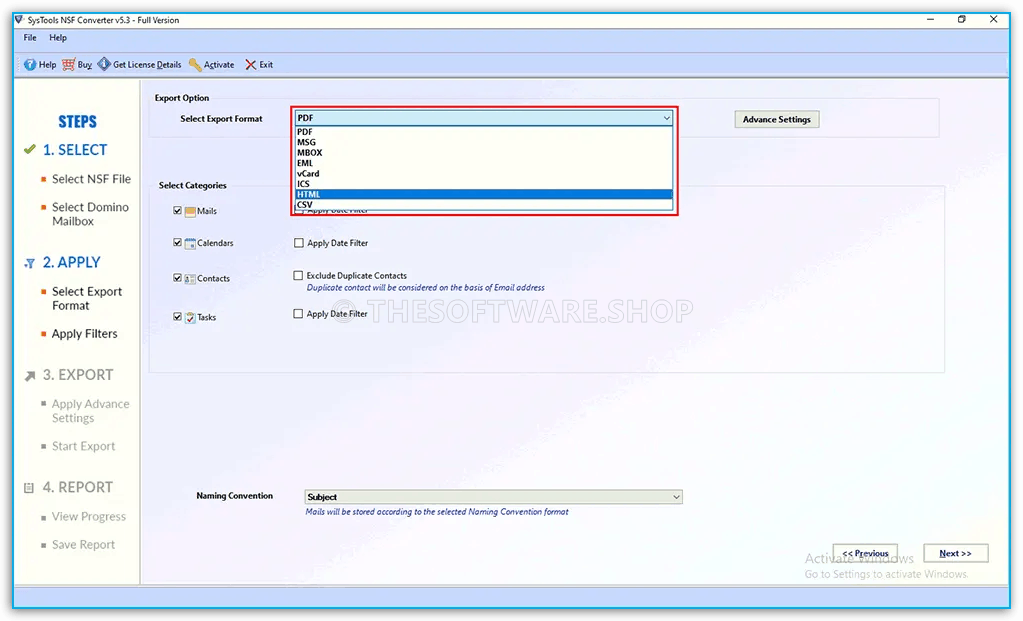Click the SysTools app icon in title bar
The width and height of the screenshot is (1023, 621).
[x=20, y=20]
